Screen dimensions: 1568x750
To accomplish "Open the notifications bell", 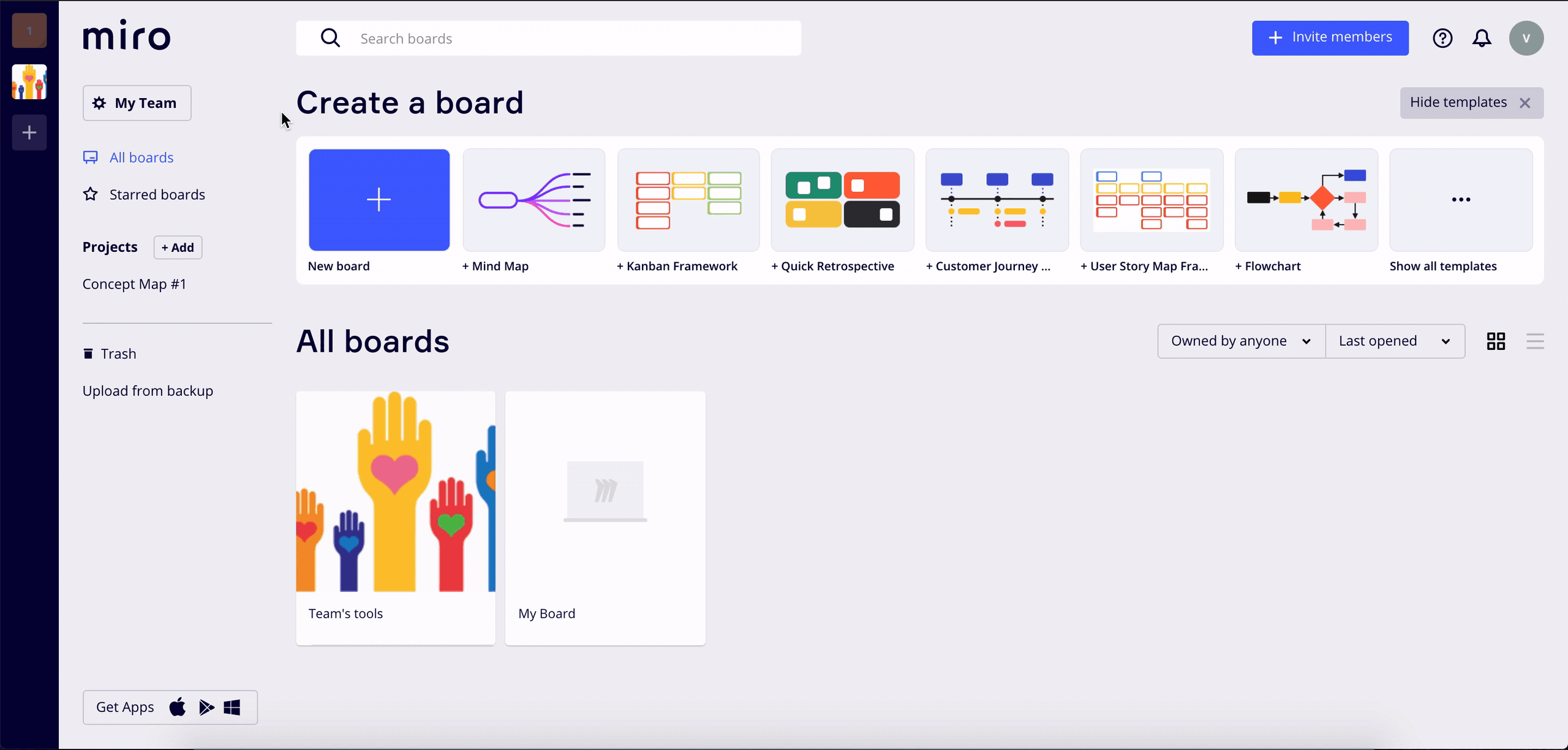I will 1482,38.
